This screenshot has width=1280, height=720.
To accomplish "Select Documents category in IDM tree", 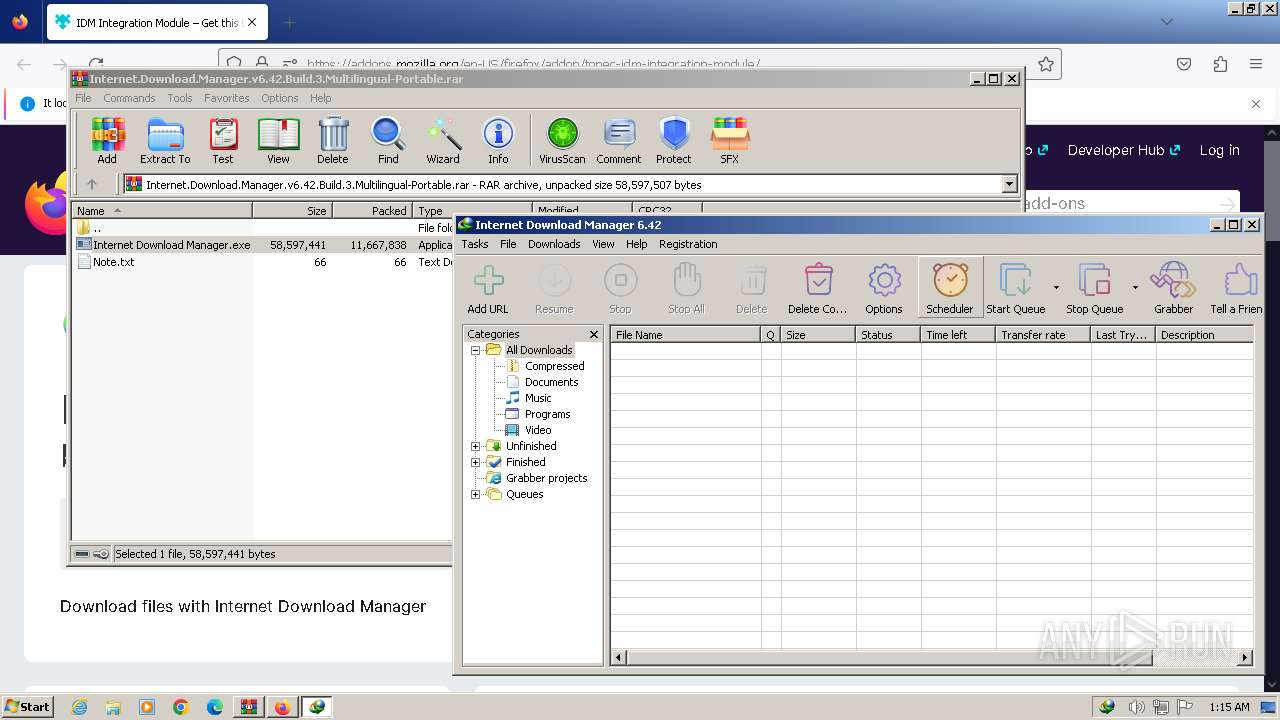I will [552, 382].
